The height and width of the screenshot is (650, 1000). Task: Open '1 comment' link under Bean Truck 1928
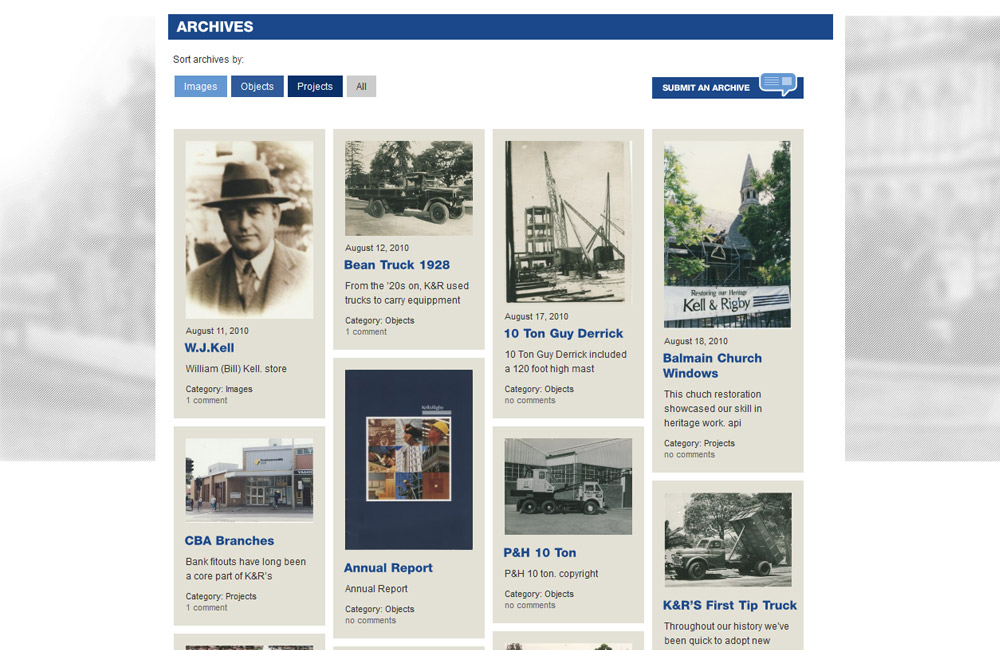pyautogui.click(x=366, y=332)
